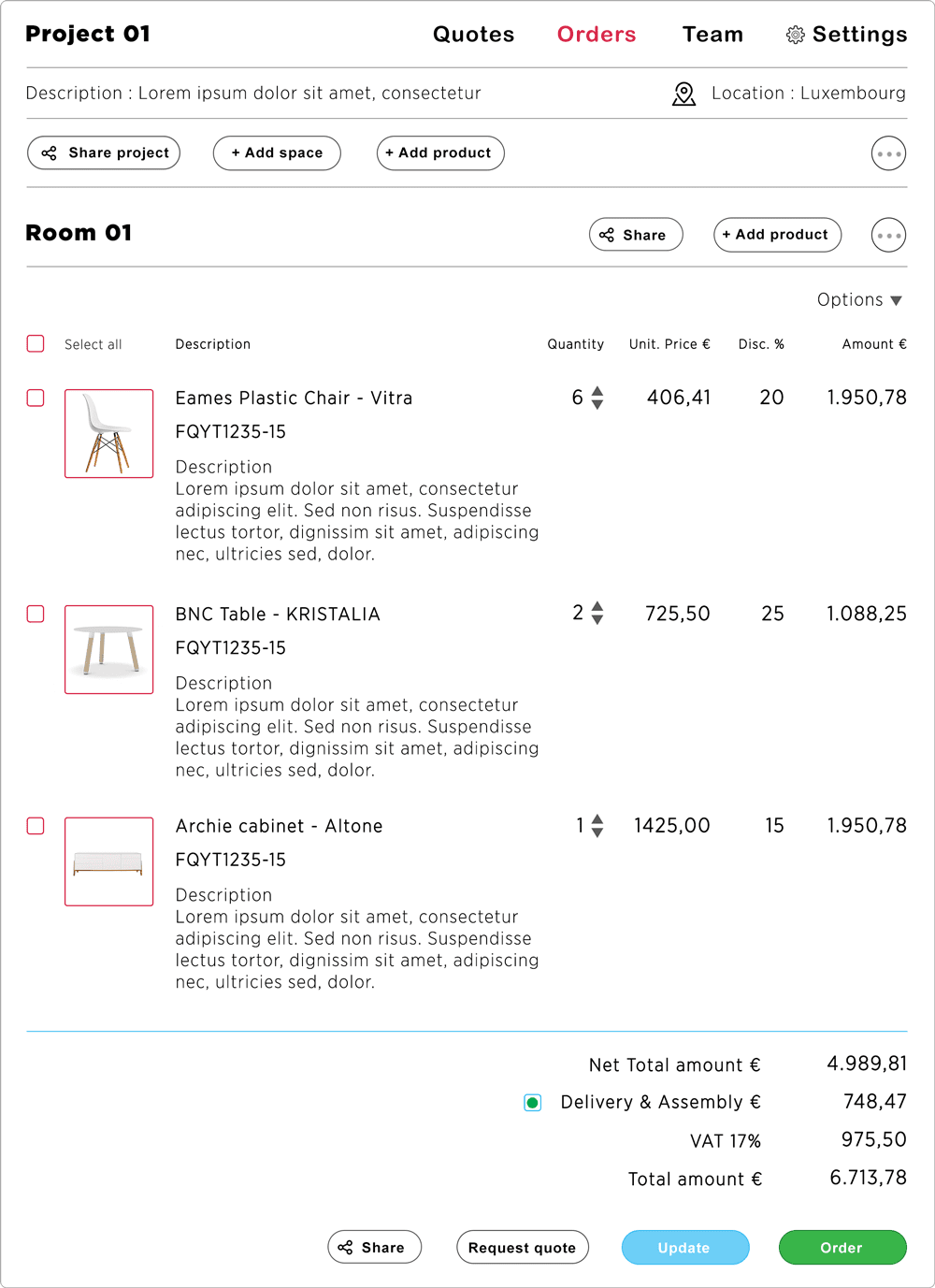Toggle the Delivery & Assembly option

(532, 1103)
